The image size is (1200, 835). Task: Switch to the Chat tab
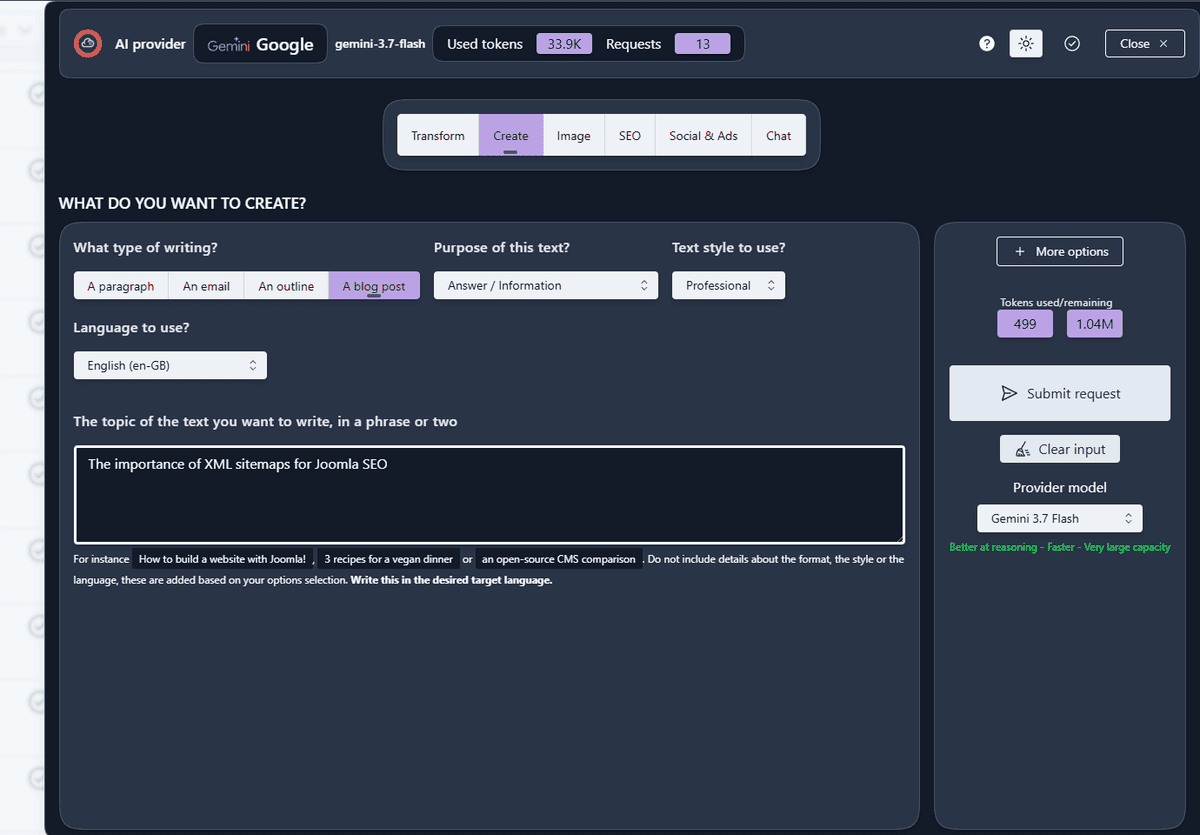tap(779, 136)
